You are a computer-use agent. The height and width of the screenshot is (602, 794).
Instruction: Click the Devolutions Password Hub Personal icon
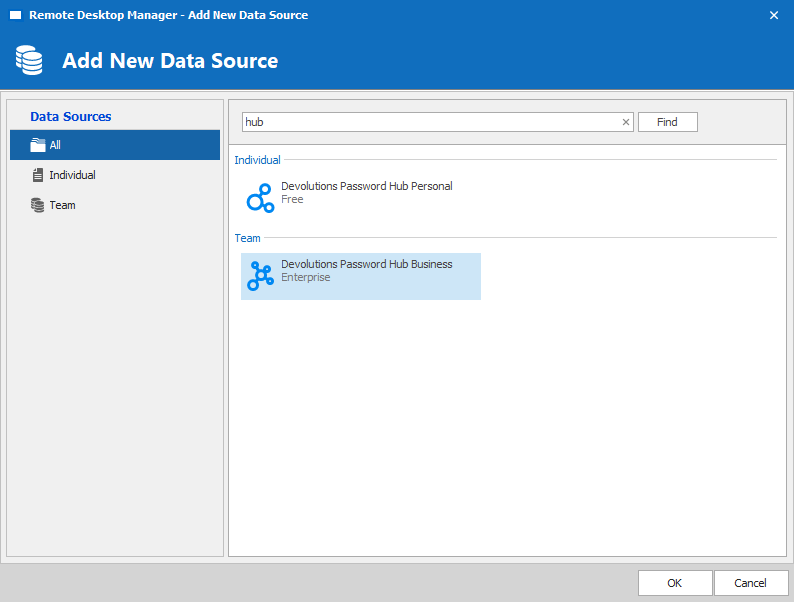click(x=260, y=198)
